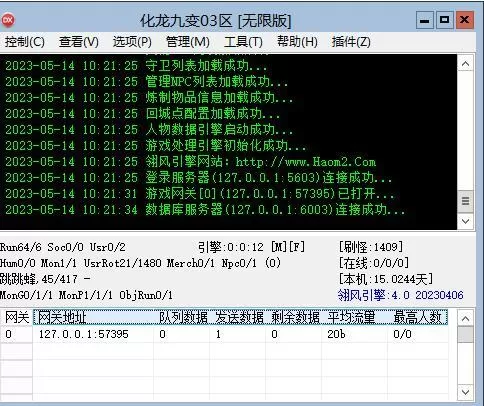Click the log line 游戏网关[0] 已打开
The height and width of the screenshot is (406, 484).
click(200, 194)
